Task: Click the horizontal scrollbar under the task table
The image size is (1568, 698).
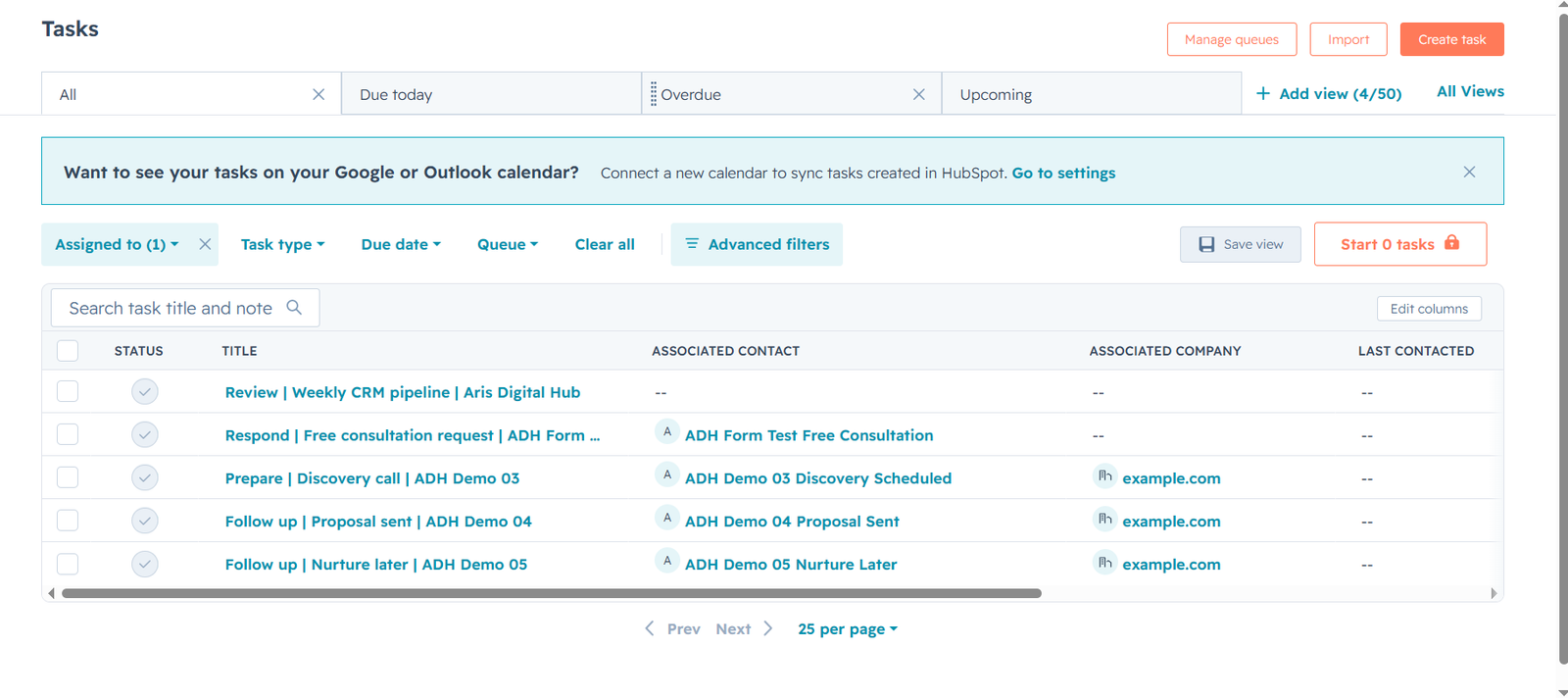Action: pos(552,593)
